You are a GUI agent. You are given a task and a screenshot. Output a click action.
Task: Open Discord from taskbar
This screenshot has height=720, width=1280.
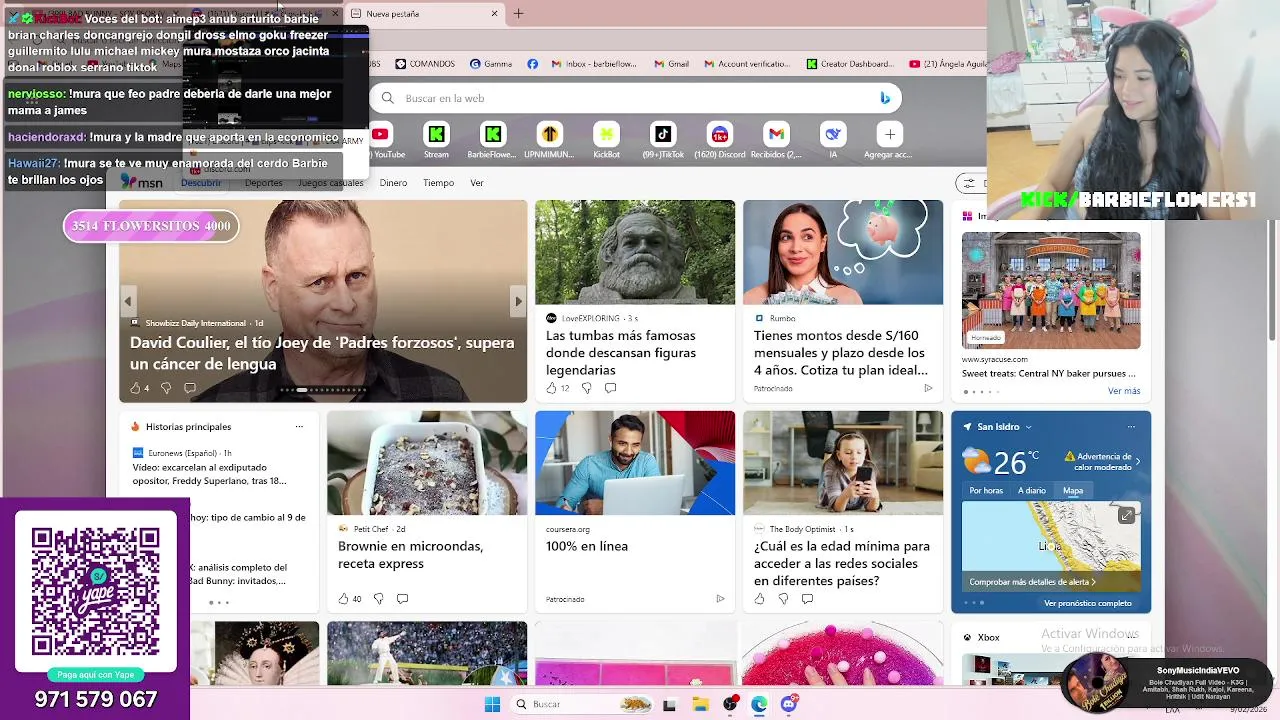point(789,704)
